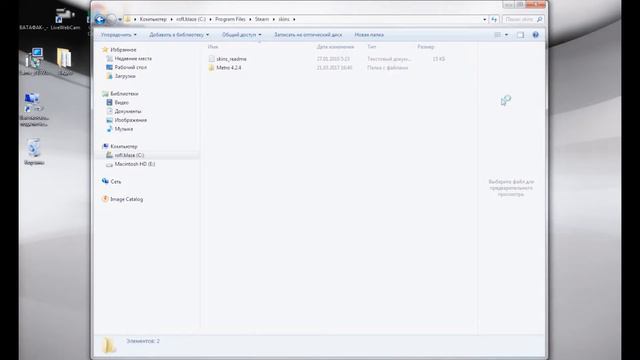Select Избранное in the navigation pane
This screenshot has width=640, height=360.
123,49
